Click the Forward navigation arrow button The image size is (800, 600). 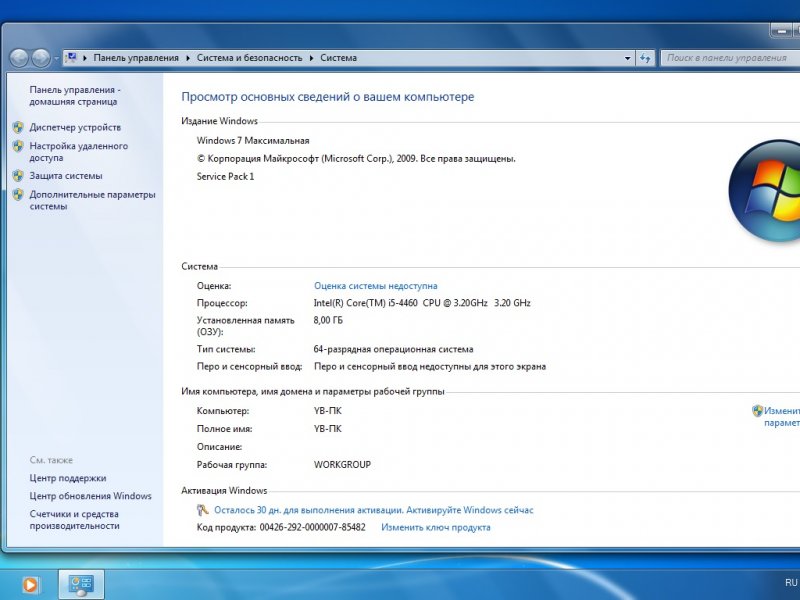coord(41,58)
